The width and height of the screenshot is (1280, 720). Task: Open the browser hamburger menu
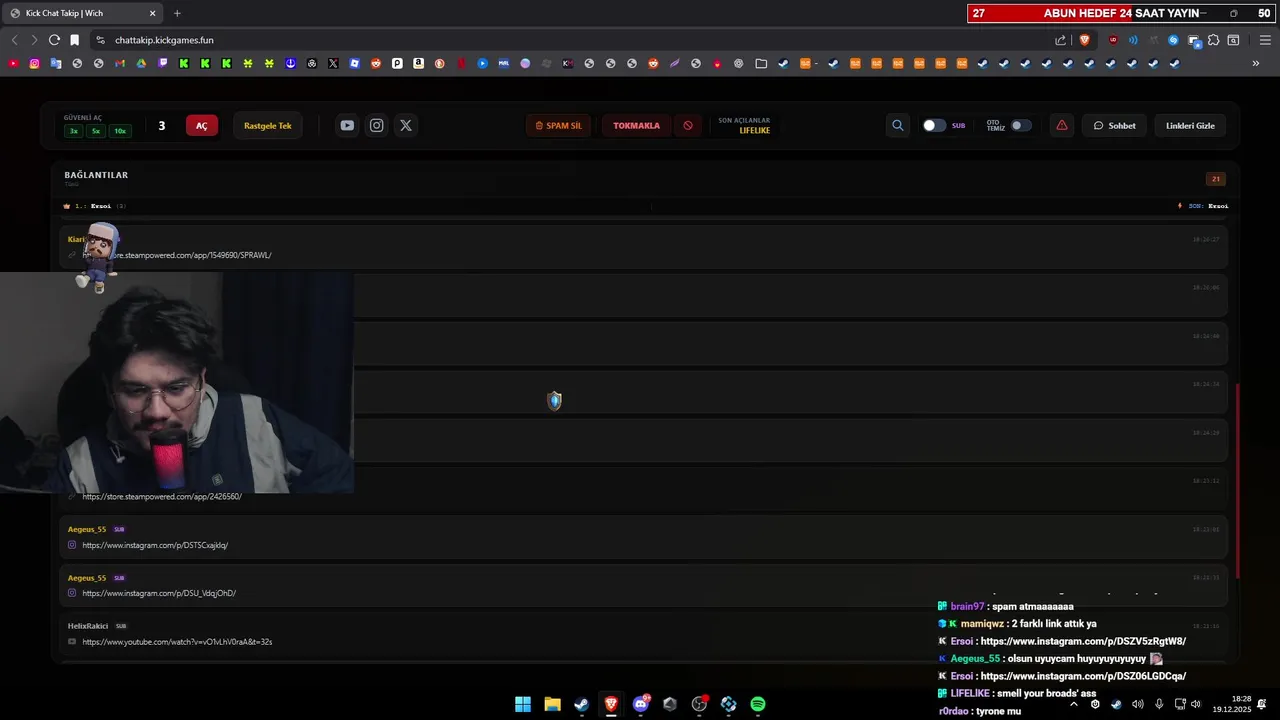[x=1265, y=40]
